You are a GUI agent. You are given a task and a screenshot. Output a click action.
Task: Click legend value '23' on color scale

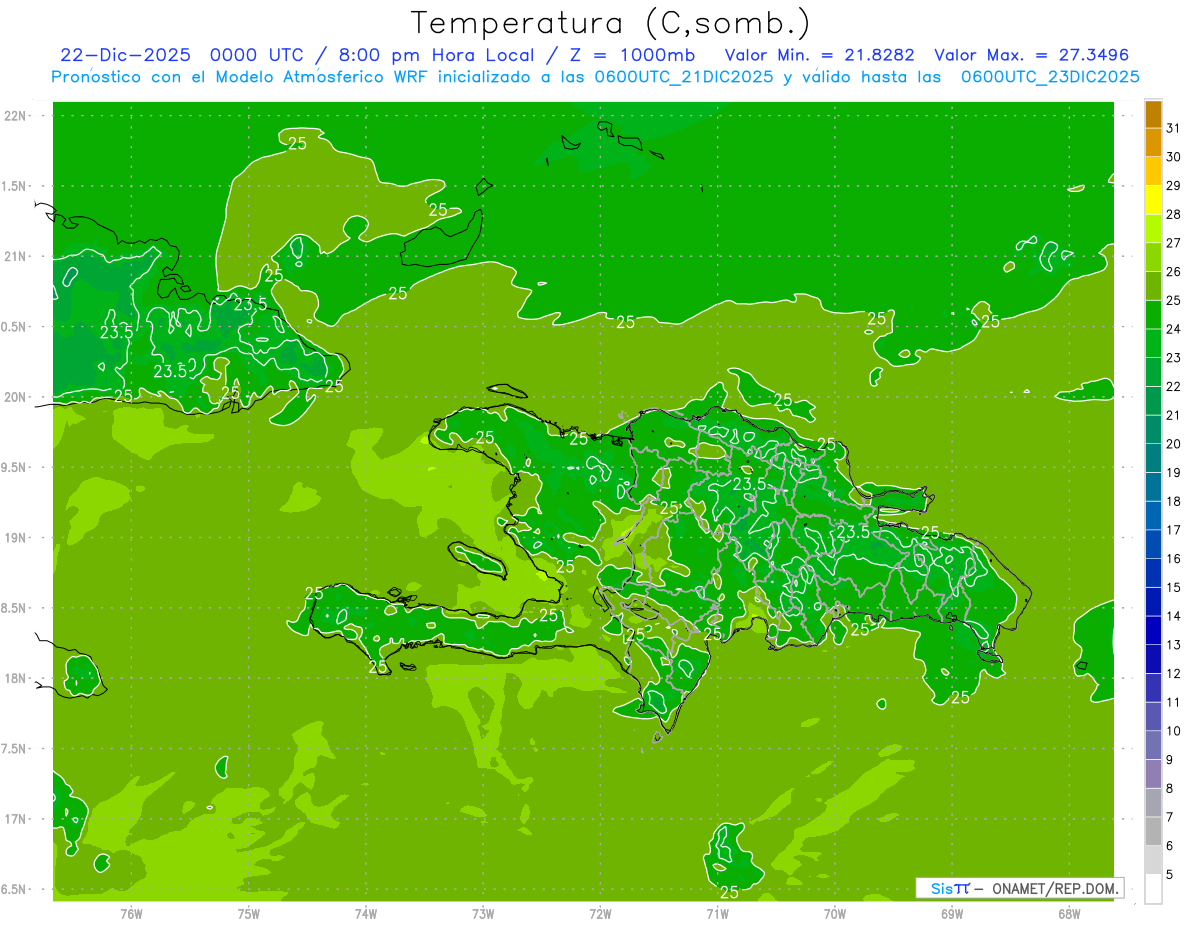(x=1174, y=358)
